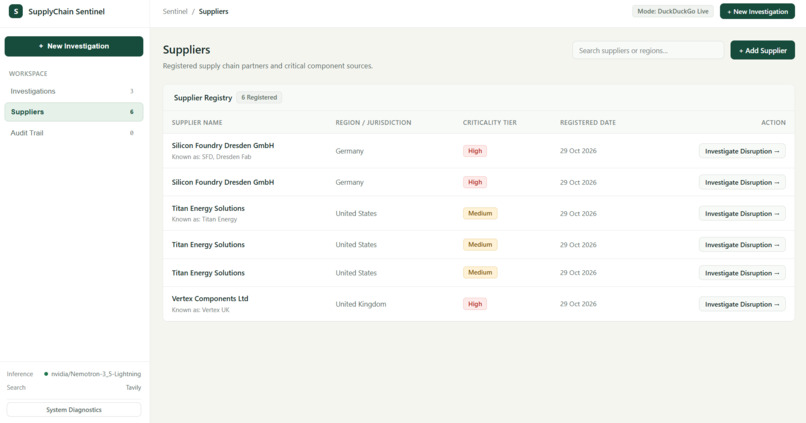
Task: Click the Suppliers breadcrumb item
Action: tap(213, 11)
